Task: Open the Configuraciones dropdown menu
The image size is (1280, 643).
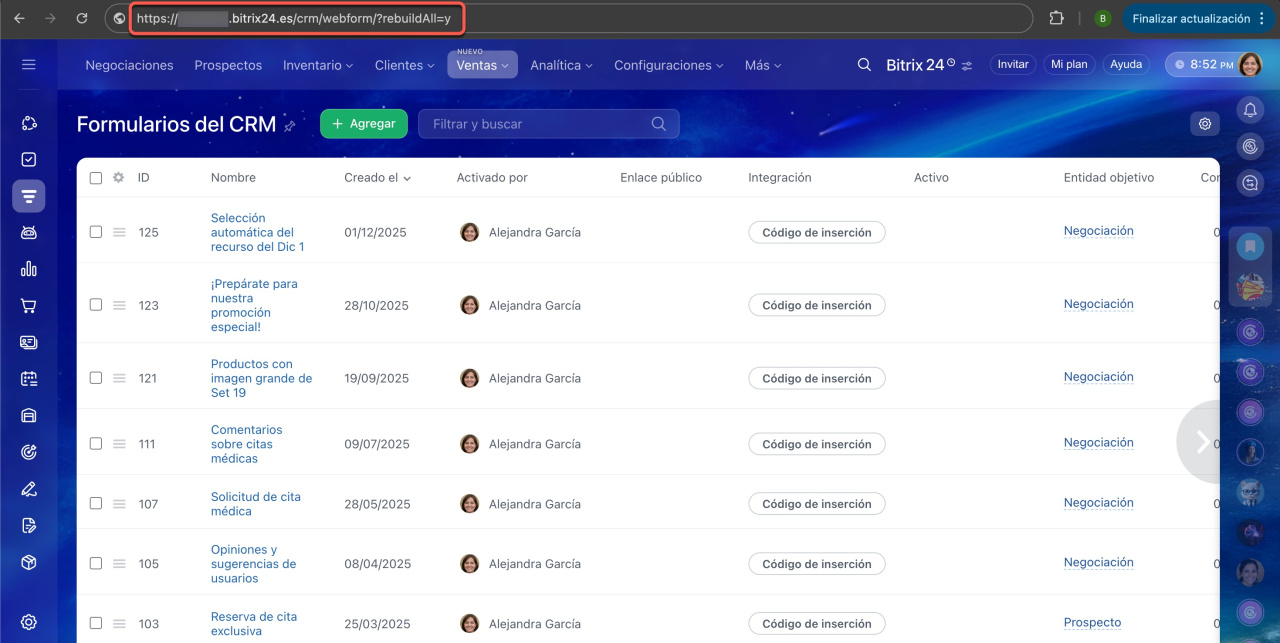Action: [669, 65]
